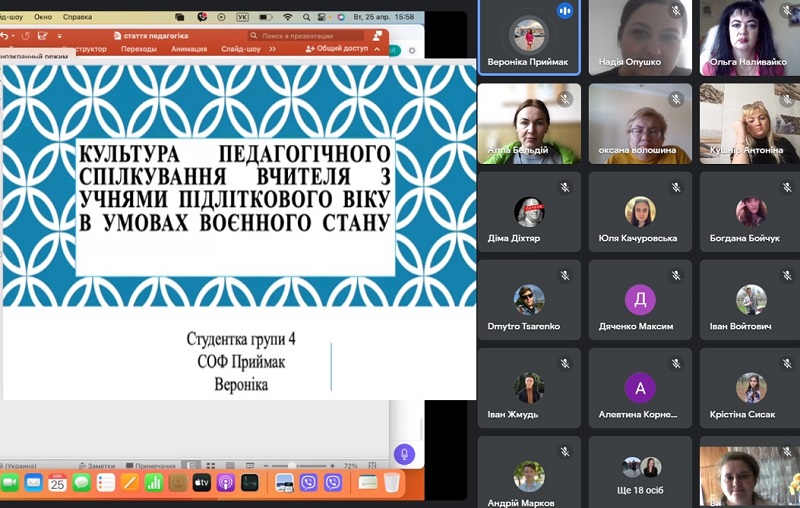The width and height of the screenshot is (800, 508).
Task: Open the Окно menu in the menu bar
Action: 43,17
